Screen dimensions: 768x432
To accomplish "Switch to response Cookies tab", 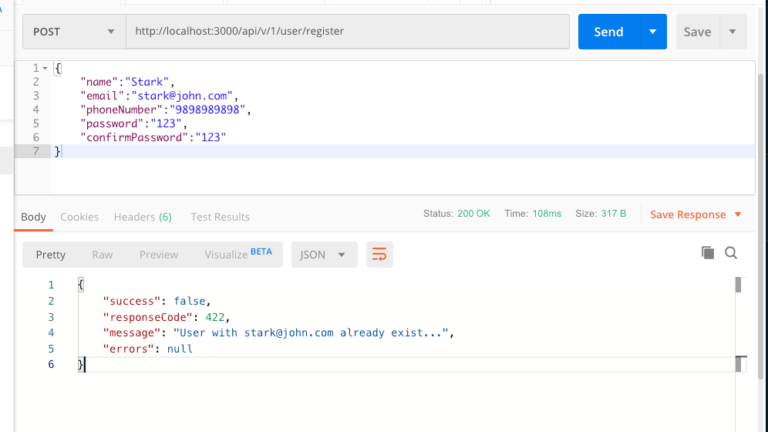I will pyautogui.click(x=79, y=217).
